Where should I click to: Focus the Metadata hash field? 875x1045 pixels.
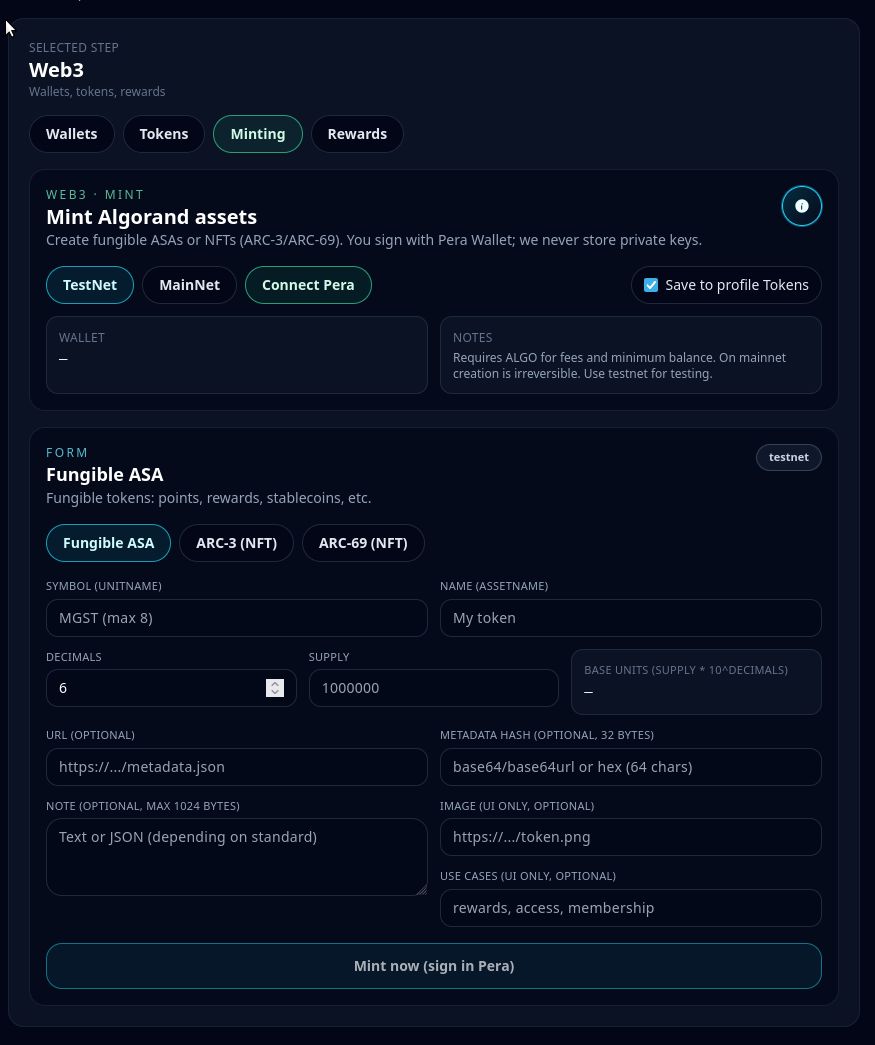click(630, 766)
